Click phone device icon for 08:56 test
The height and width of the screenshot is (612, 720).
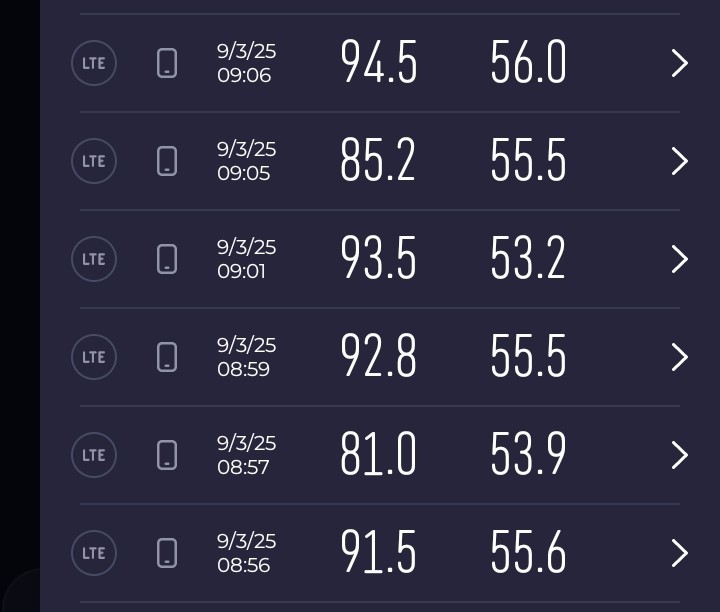tap(167, 553)
